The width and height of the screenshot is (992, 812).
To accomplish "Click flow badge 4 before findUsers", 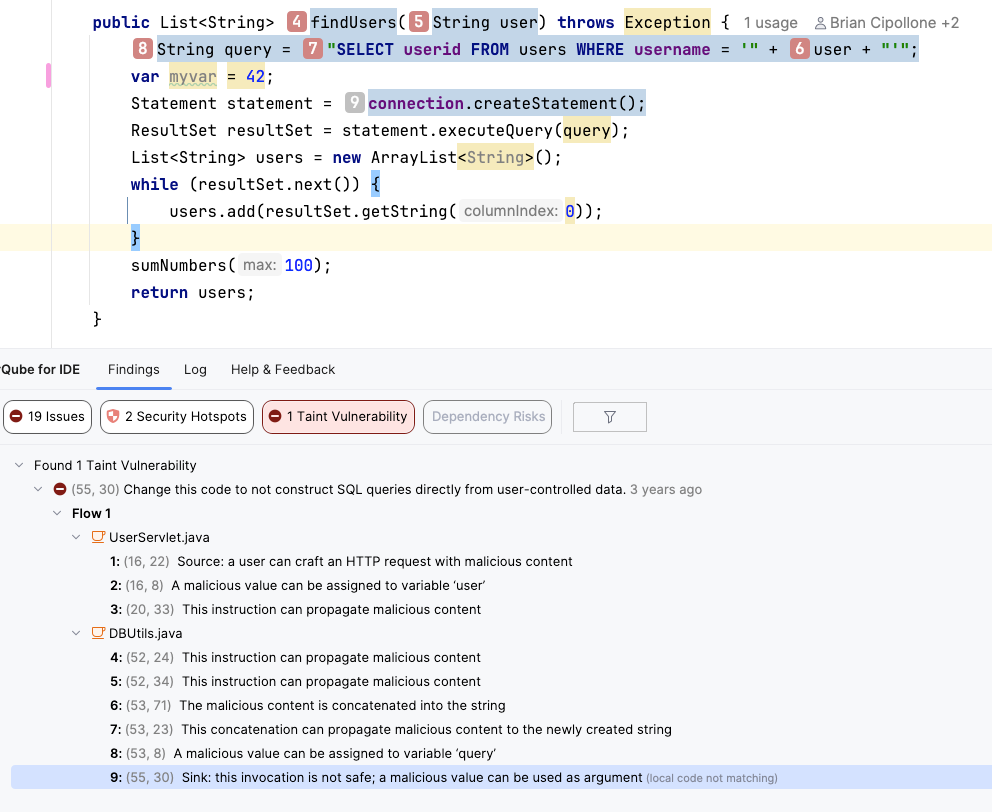I will click(x=297, y=22).
